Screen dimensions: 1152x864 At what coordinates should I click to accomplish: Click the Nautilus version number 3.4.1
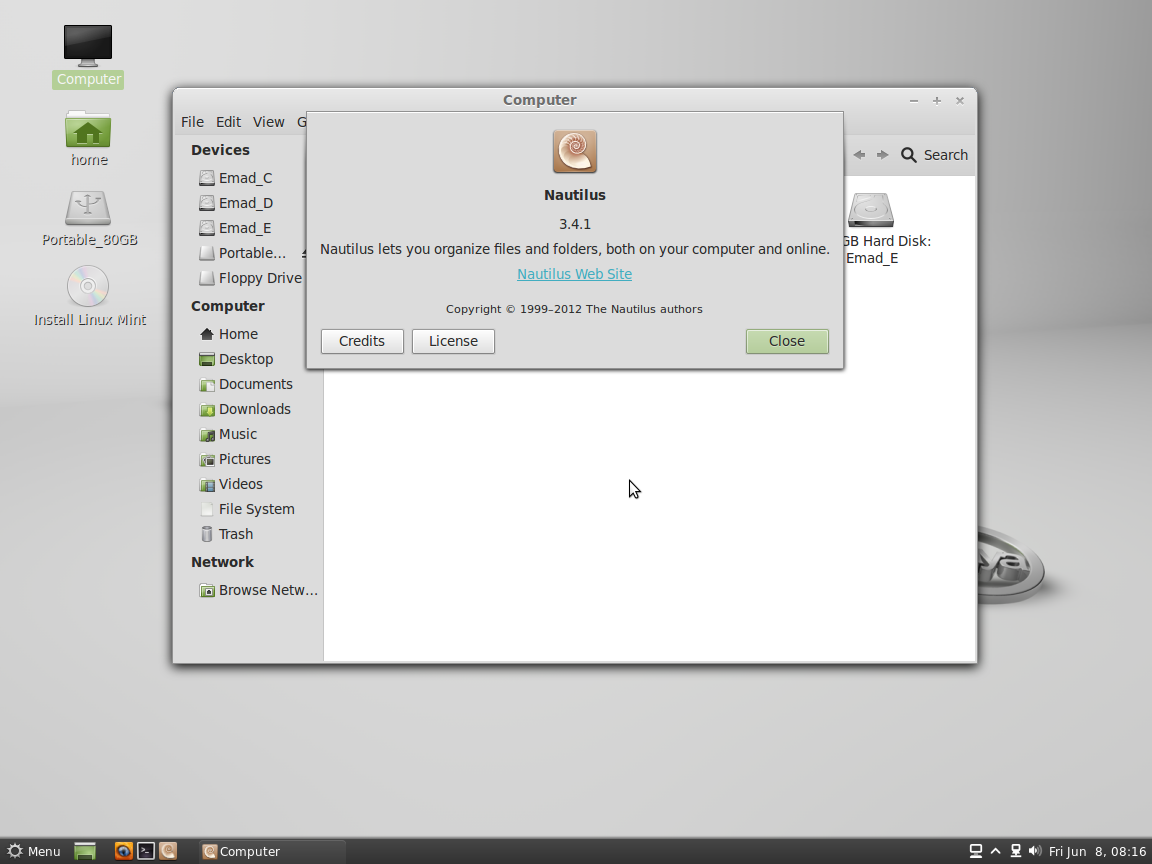(575, 224)
